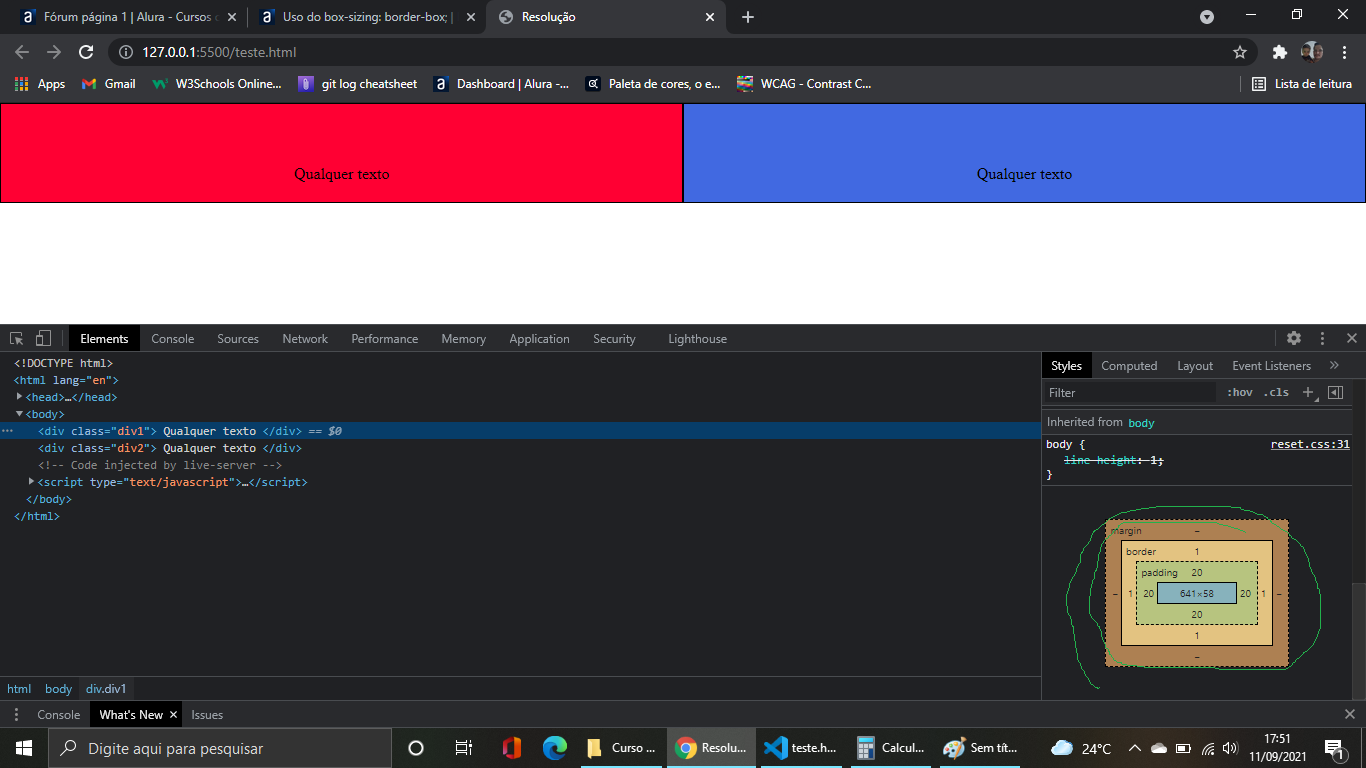Open the W3Schools Online bookmark
The height and width of the screenshot is (768, 1366).
tap(217, 84)
